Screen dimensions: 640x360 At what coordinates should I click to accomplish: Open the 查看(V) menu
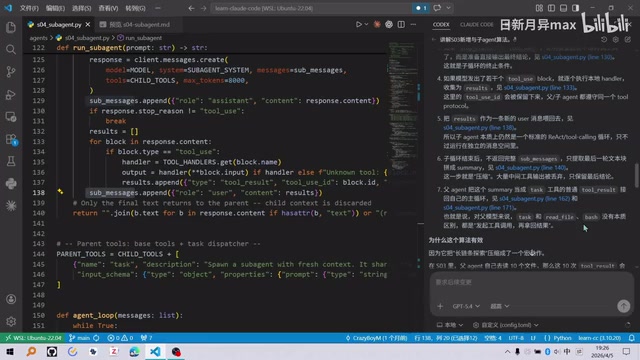click(108, 8)
